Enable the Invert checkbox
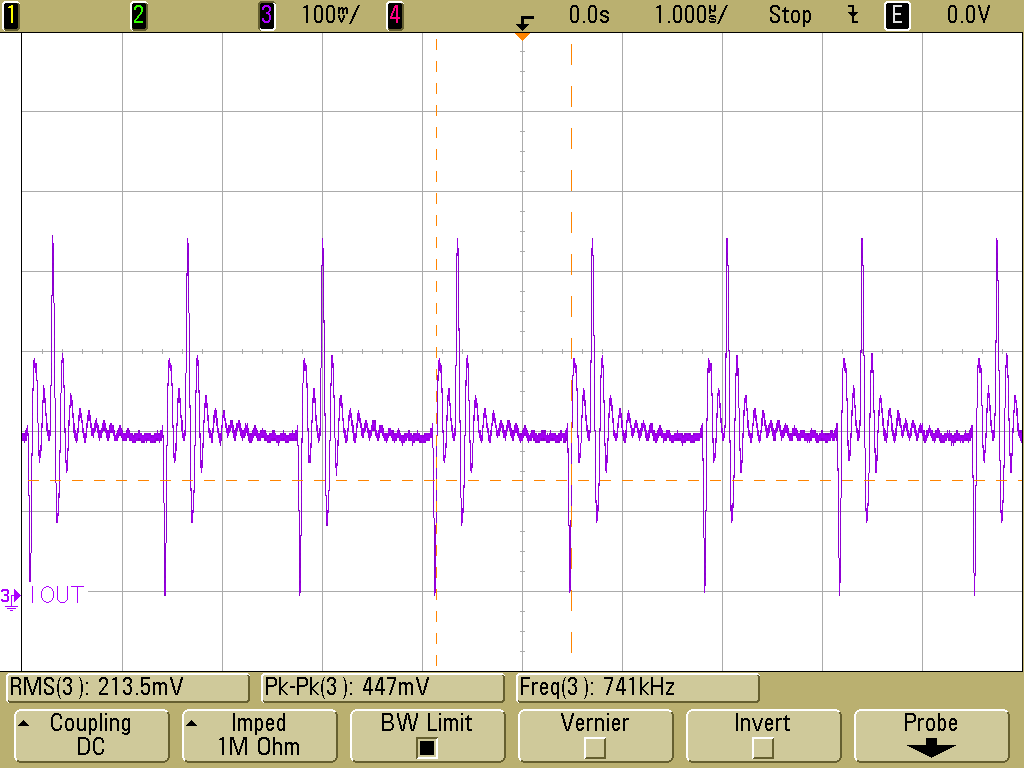Viewport: 1024px width, 768px height. tap(762, 747)
